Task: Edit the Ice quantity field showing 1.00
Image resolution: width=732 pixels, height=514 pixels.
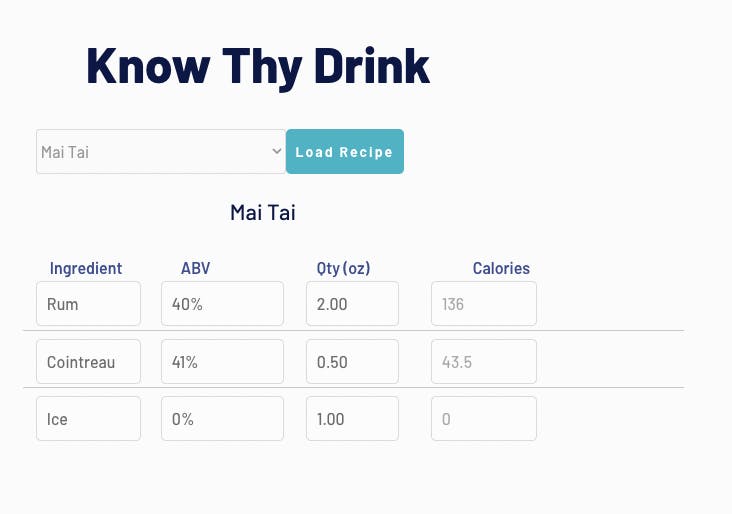Action: [x=352, y=419]
